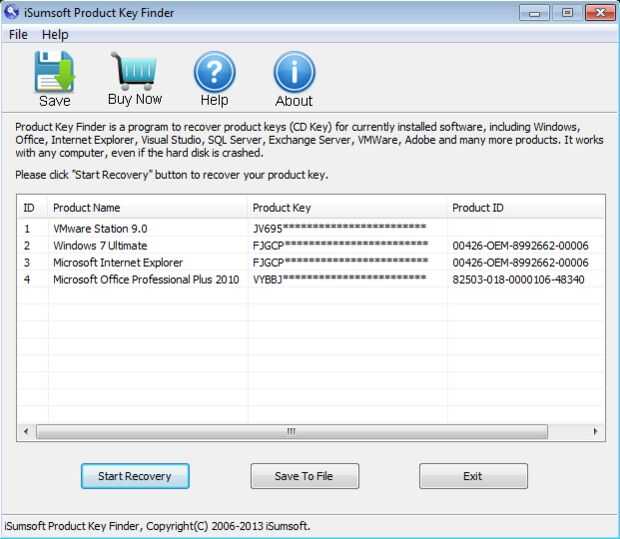Sort by the ID column header
620x539 pixels.
pos(32,208)
